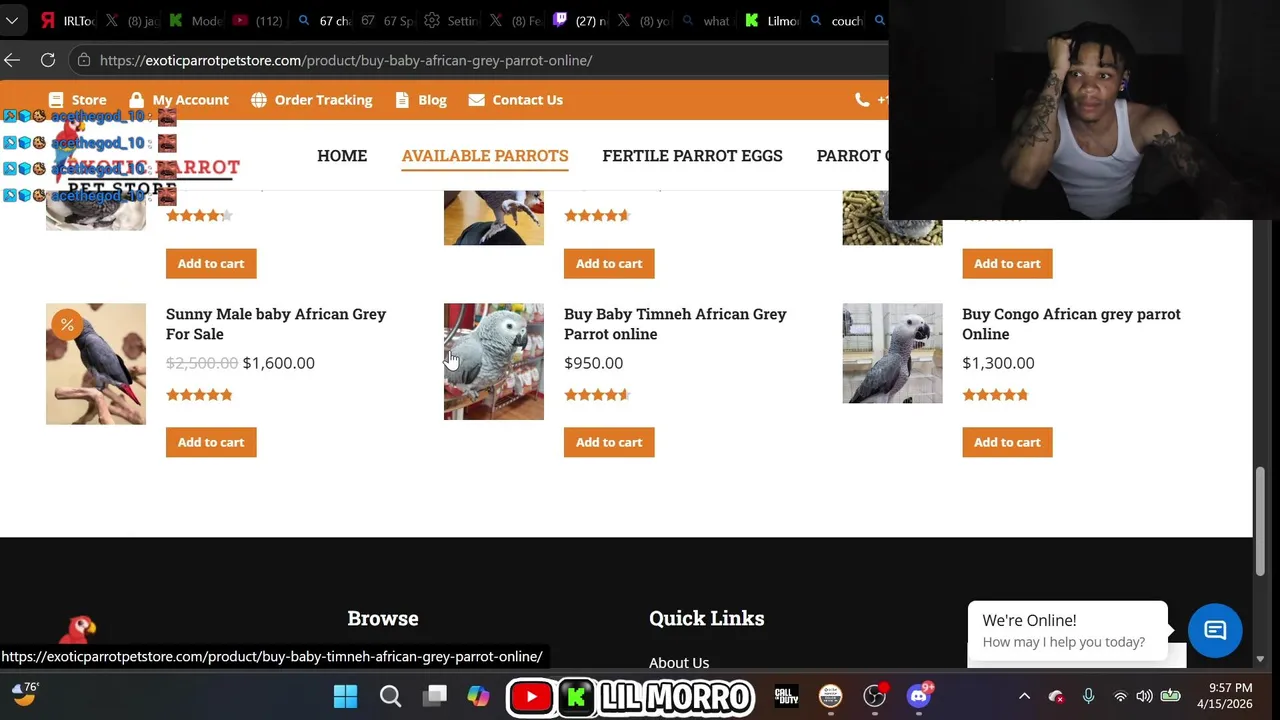Open the Store link in orange bar
1280x720 pixels.
(77, 100)
